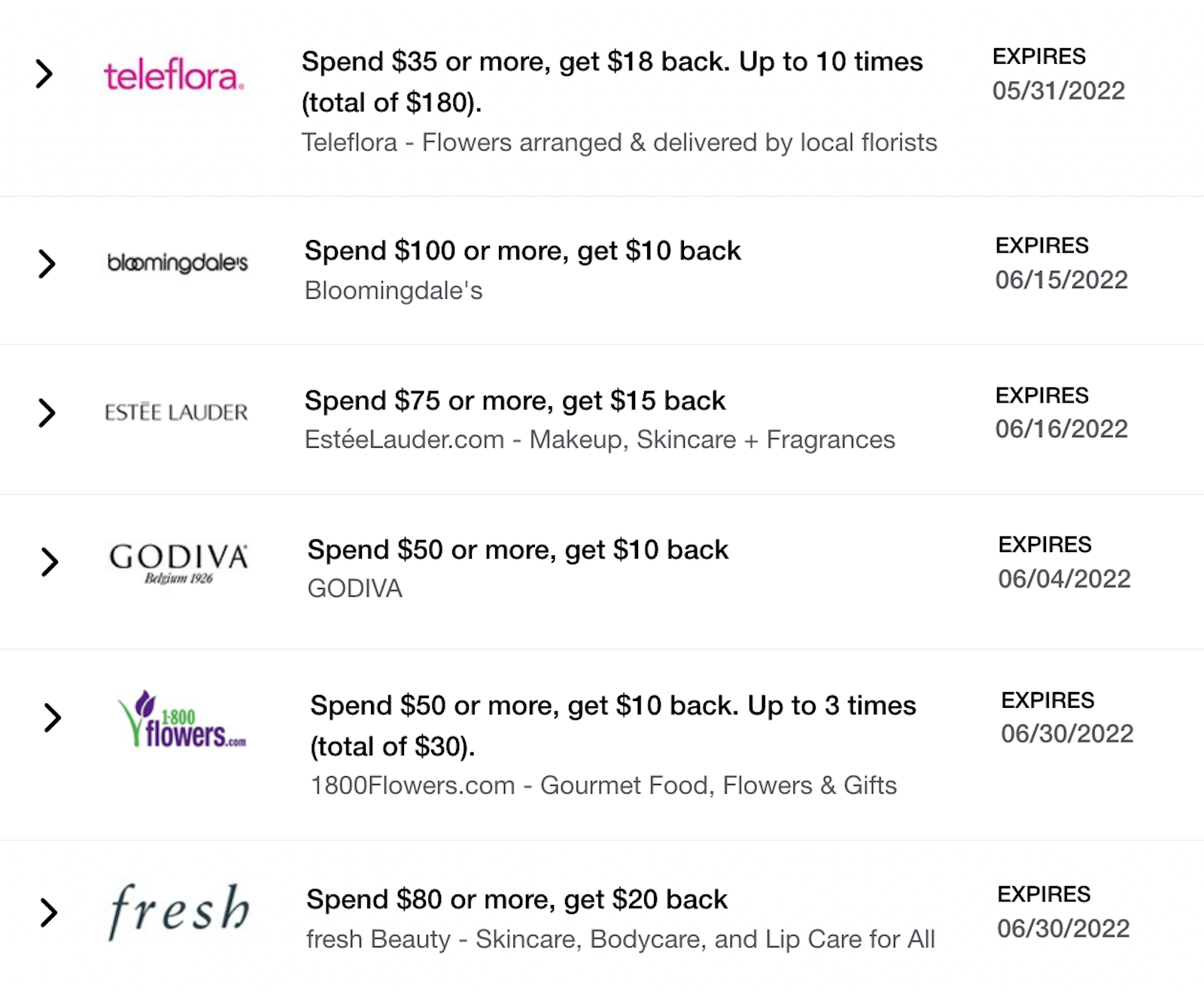The image size is (1204, 1008).
Task: Open the Spend $100 get $10 back offer
Action: coord(522,250)
